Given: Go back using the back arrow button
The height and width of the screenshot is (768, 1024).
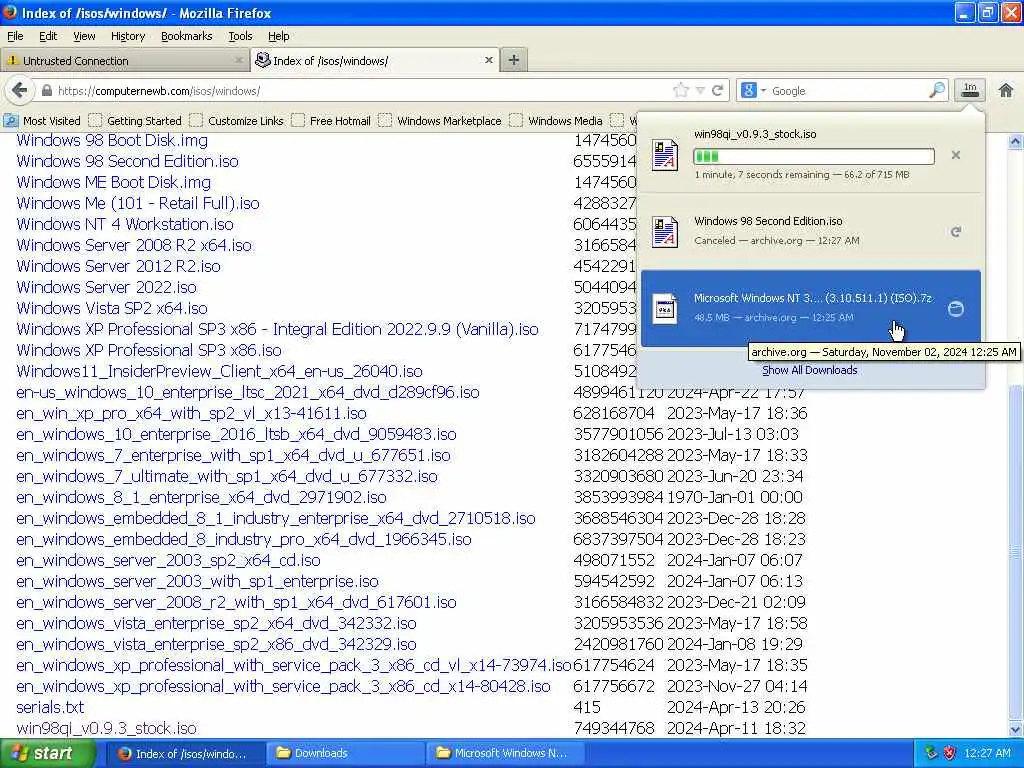Looking at the screenshot, I should [x=20, y=90].
